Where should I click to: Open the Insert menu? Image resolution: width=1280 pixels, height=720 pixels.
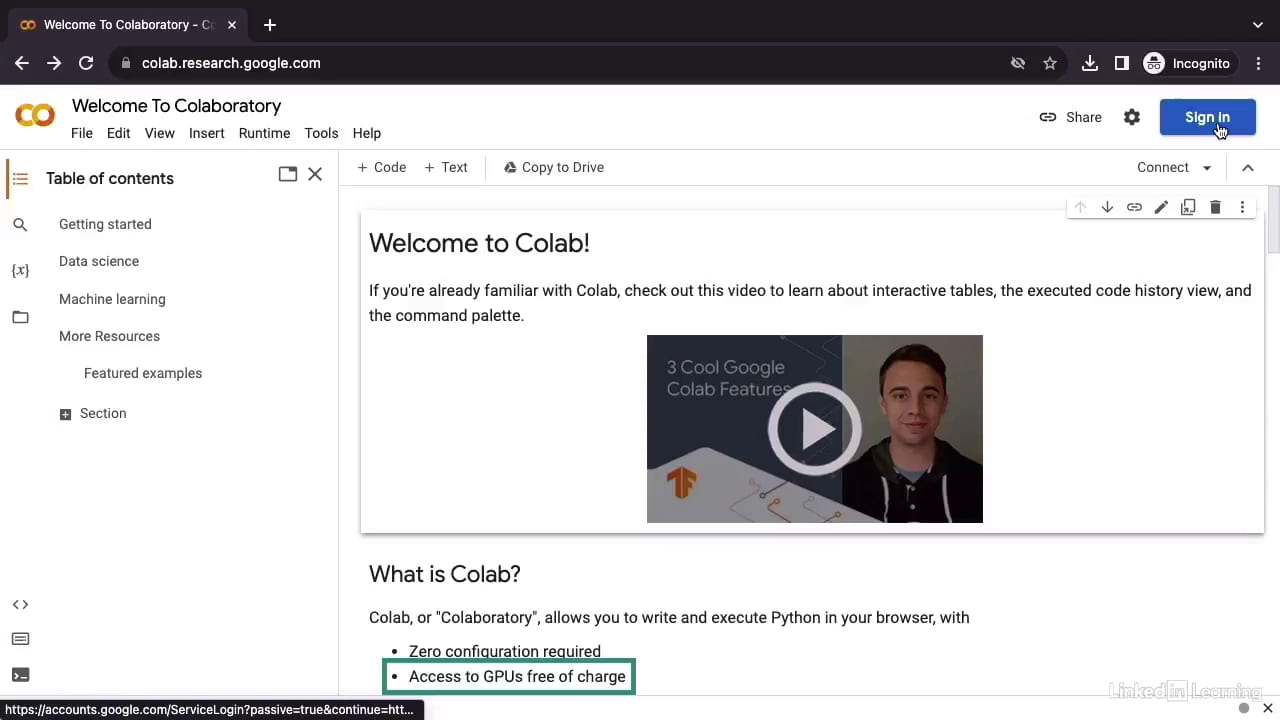click(x=207, y=133)
